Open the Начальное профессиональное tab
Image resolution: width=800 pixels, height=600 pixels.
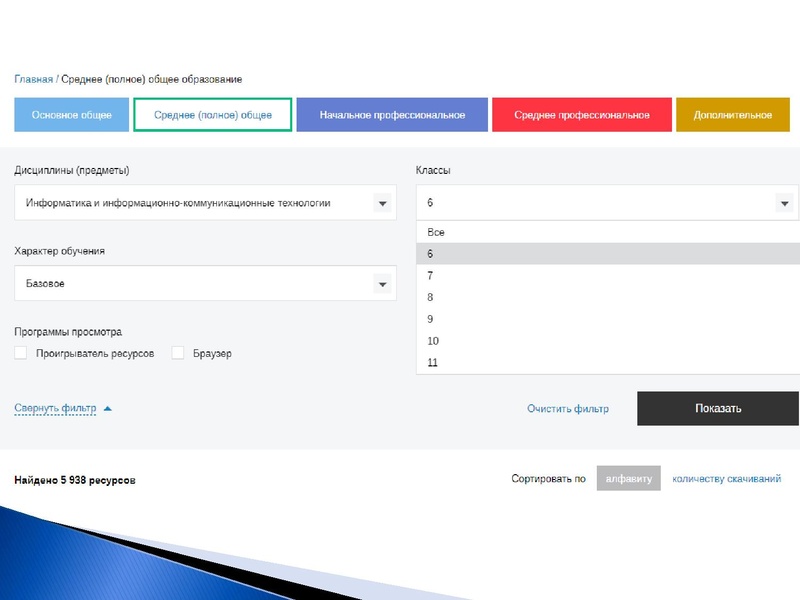point(392,115)
